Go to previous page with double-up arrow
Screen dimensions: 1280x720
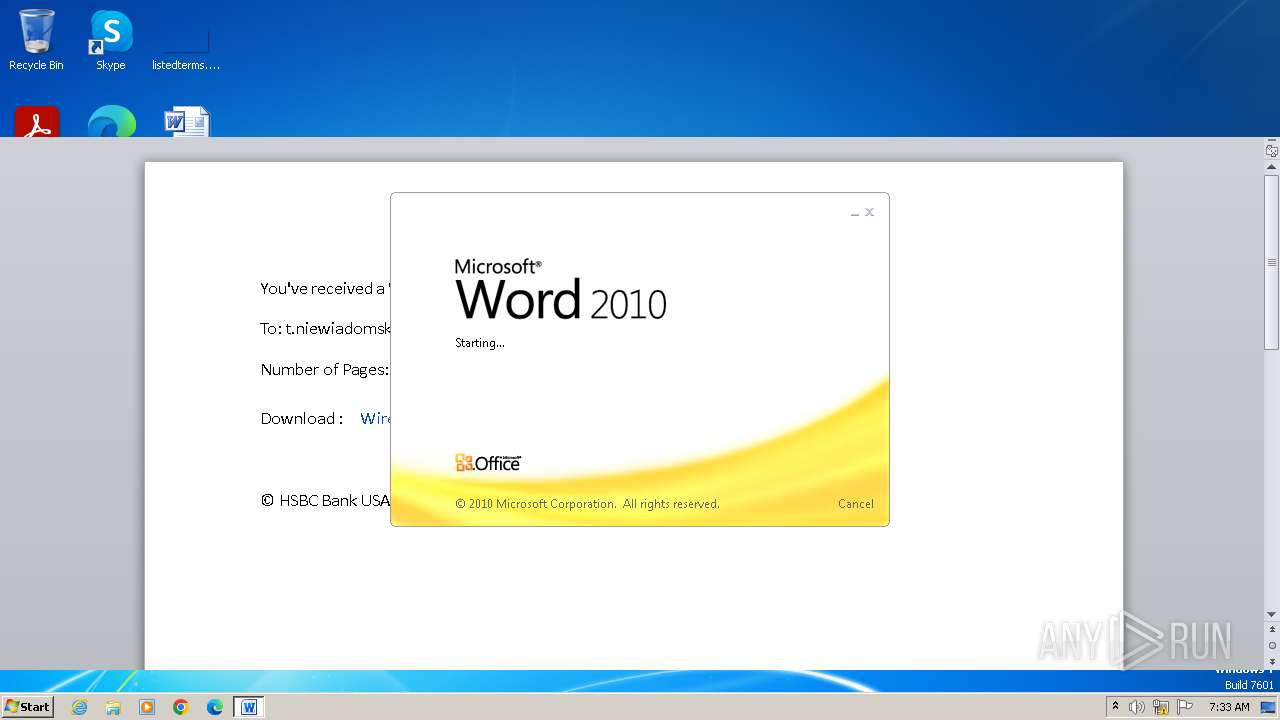pos(1271,630)
